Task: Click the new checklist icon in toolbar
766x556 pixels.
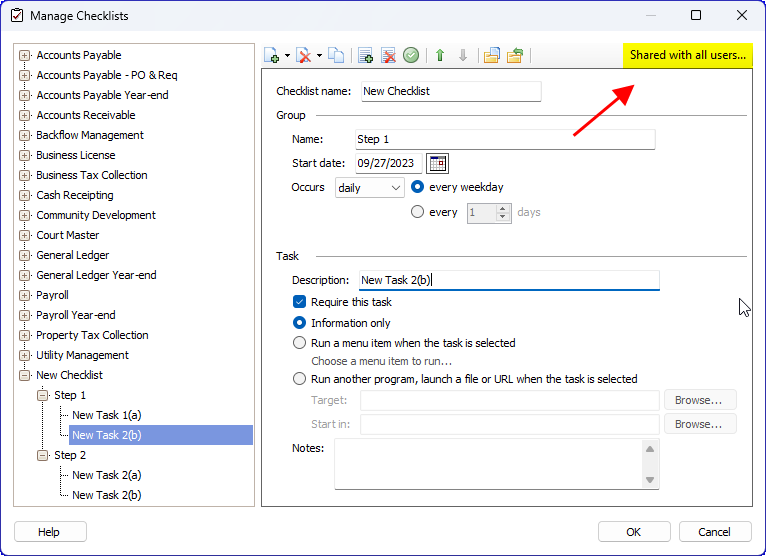Action: [x=272, y=56]
